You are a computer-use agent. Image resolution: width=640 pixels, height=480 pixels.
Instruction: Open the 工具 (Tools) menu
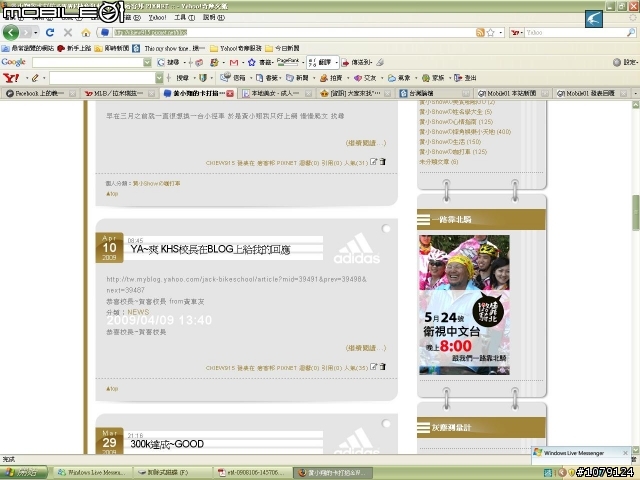(184, 18)
